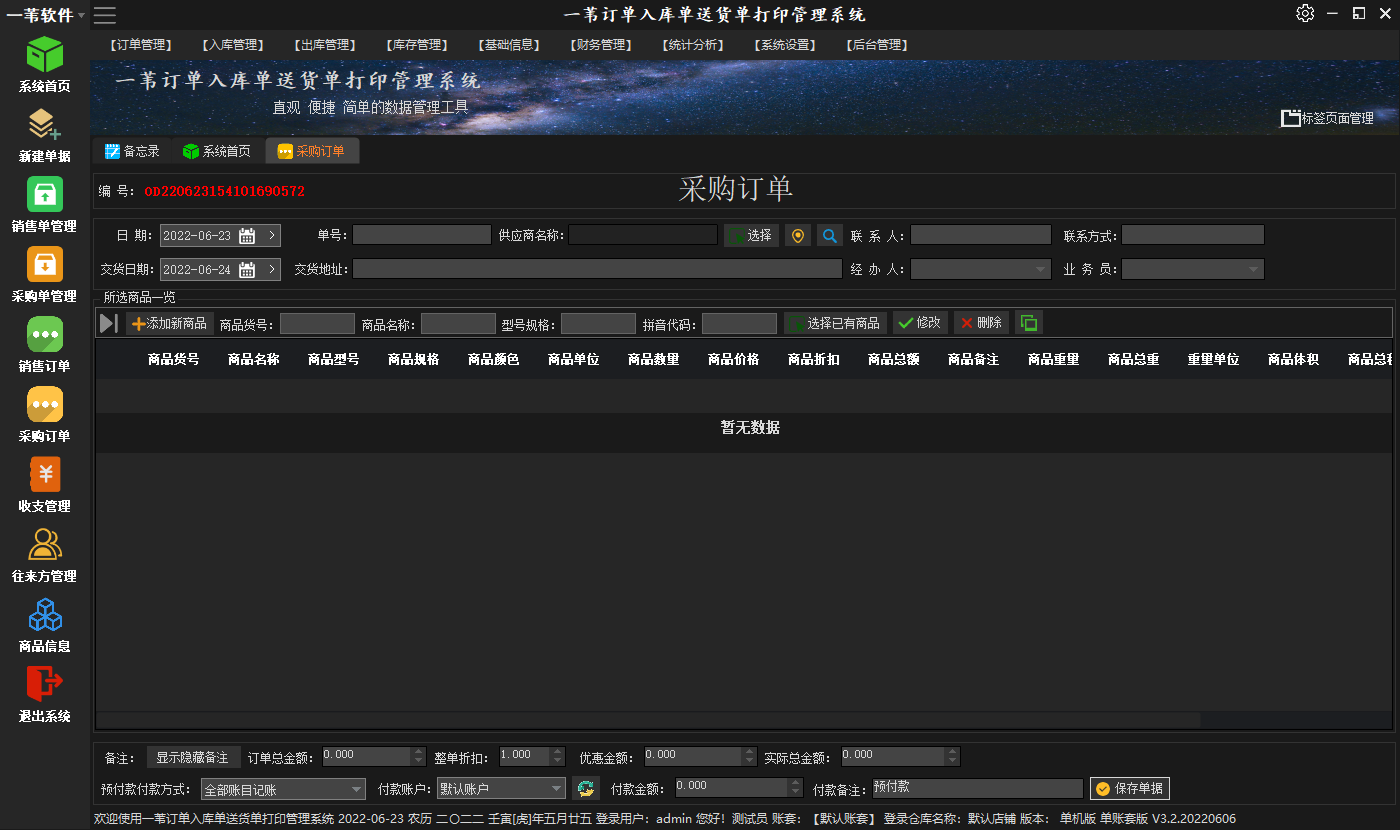Click the 添加新商品 button

pyautogui.click(x=170, y=323)
